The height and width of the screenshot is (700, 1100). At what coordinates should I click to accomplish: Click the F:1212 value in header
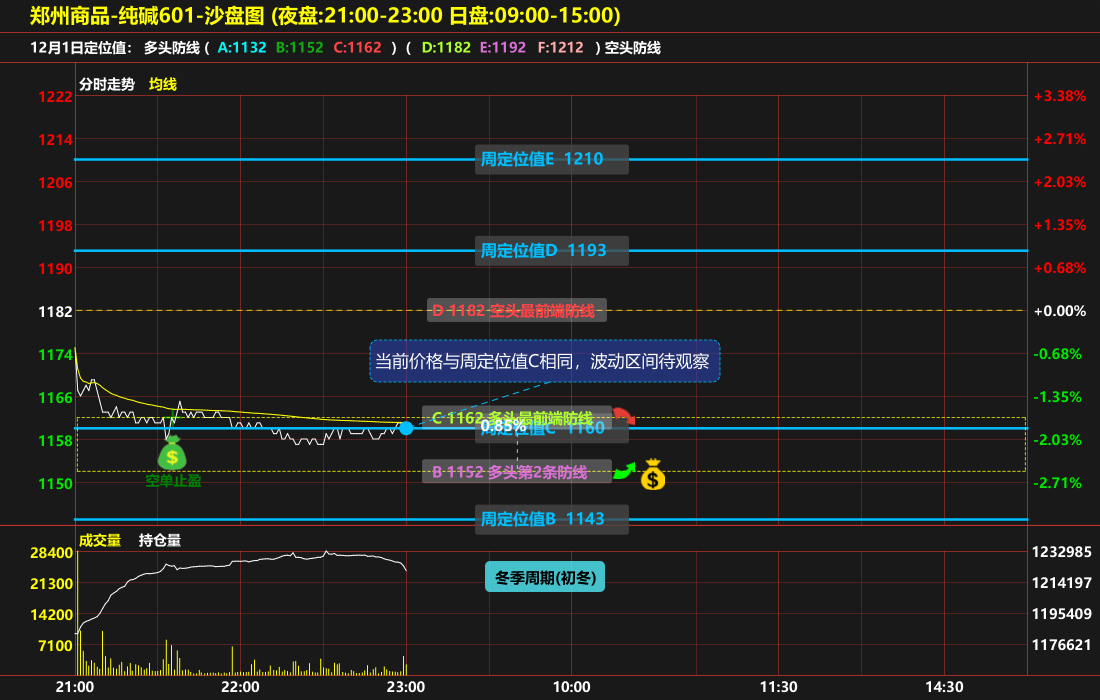point(560,47)
